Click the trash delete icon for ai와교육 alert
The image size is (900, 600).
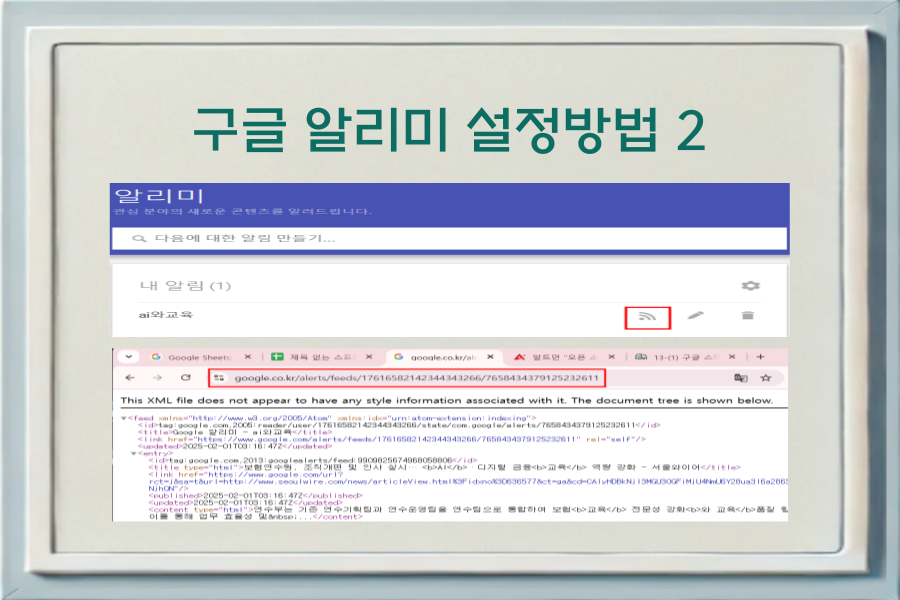coord(747,315)
